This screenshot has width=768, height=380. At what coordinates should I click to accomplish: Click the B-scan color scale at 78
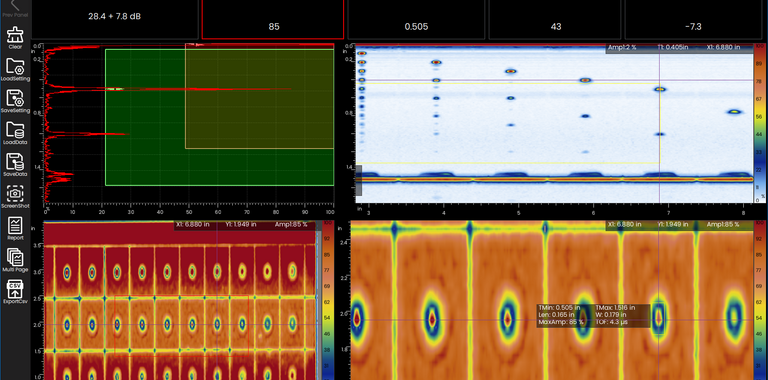click(x=760, y=81)
